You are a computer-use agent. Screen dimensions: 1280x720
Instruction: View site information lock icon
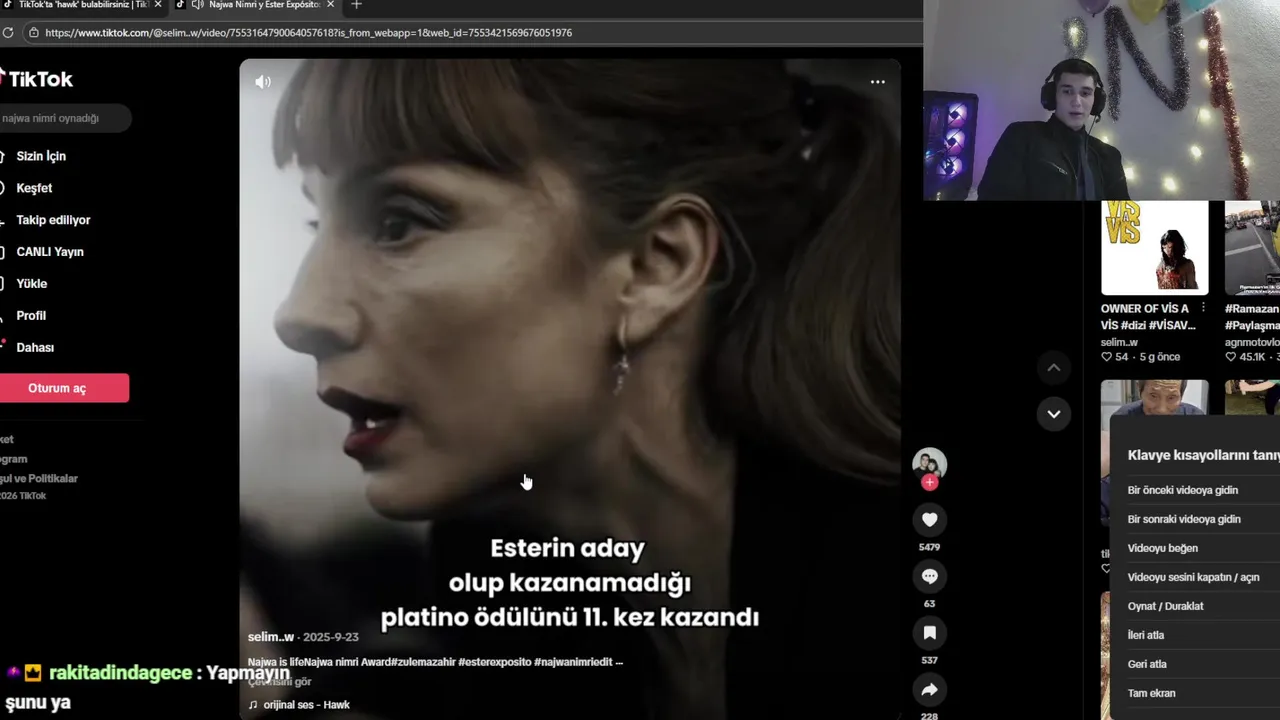click(34, 33)
